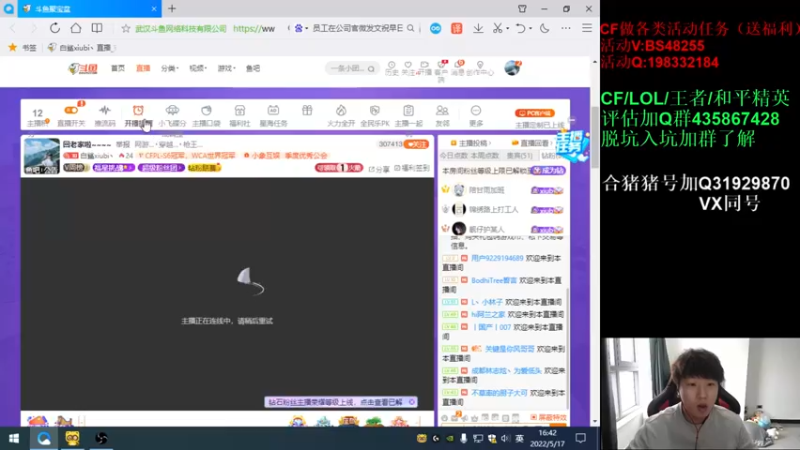Click the gift box toolbar icon

coord(307,110)
